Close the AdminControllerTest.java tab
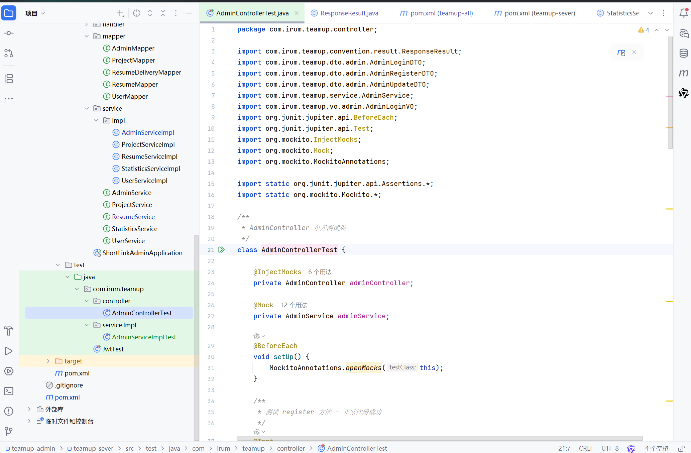 (297, 13)
